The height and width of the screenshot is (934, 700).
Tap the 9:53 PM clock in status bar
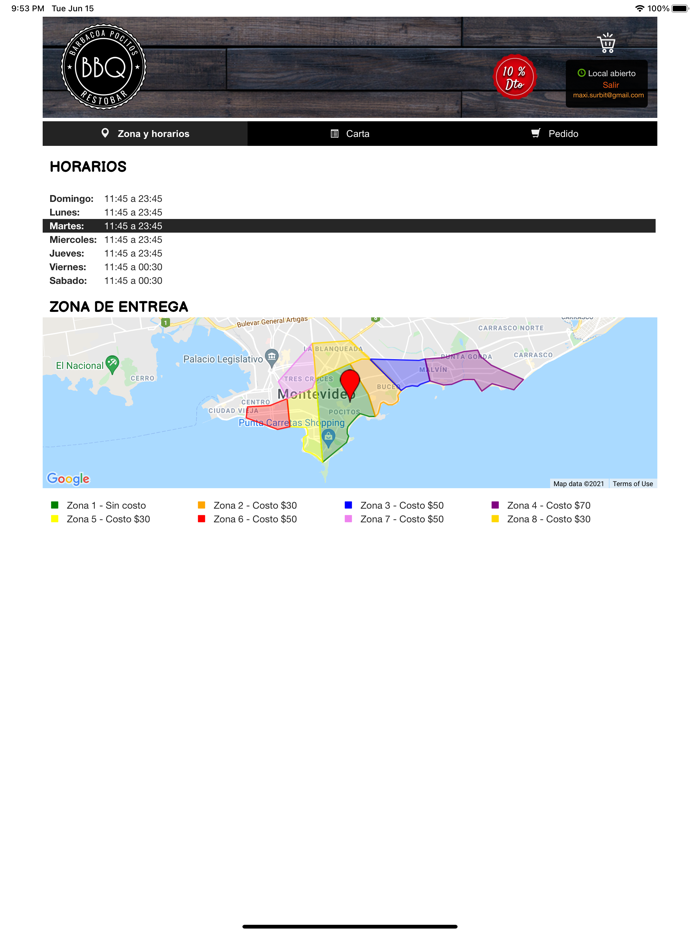[x=27, y=8]
